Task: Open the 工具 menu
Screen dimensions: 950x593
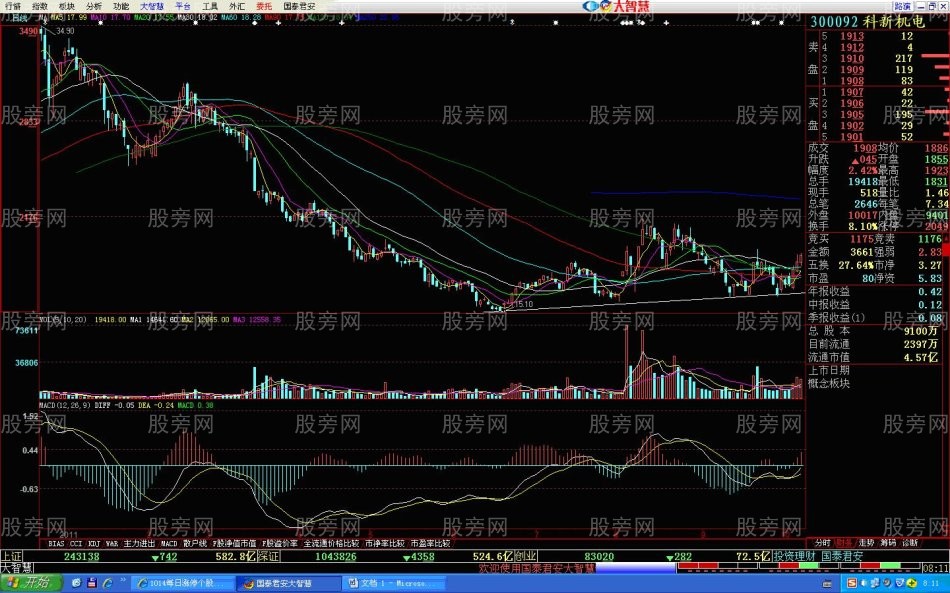Action: pyautogui.click(x=210, y=6)
